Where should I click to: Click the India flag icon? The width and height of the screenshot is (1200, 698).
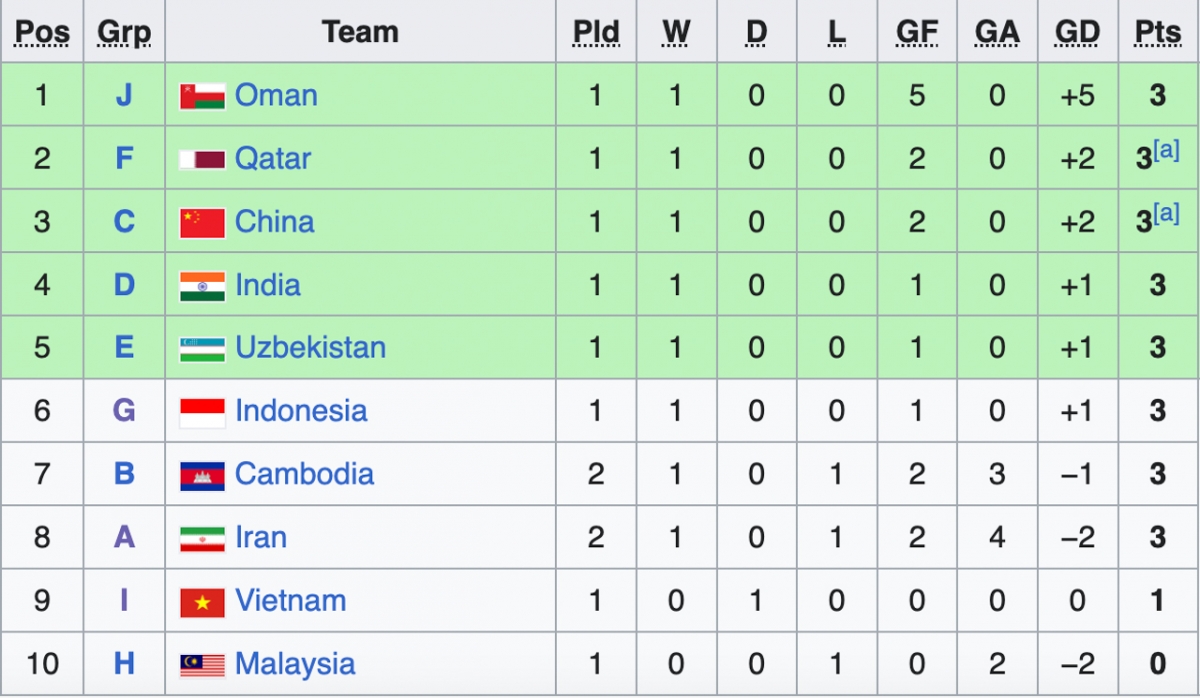click(x=202, y=286)
